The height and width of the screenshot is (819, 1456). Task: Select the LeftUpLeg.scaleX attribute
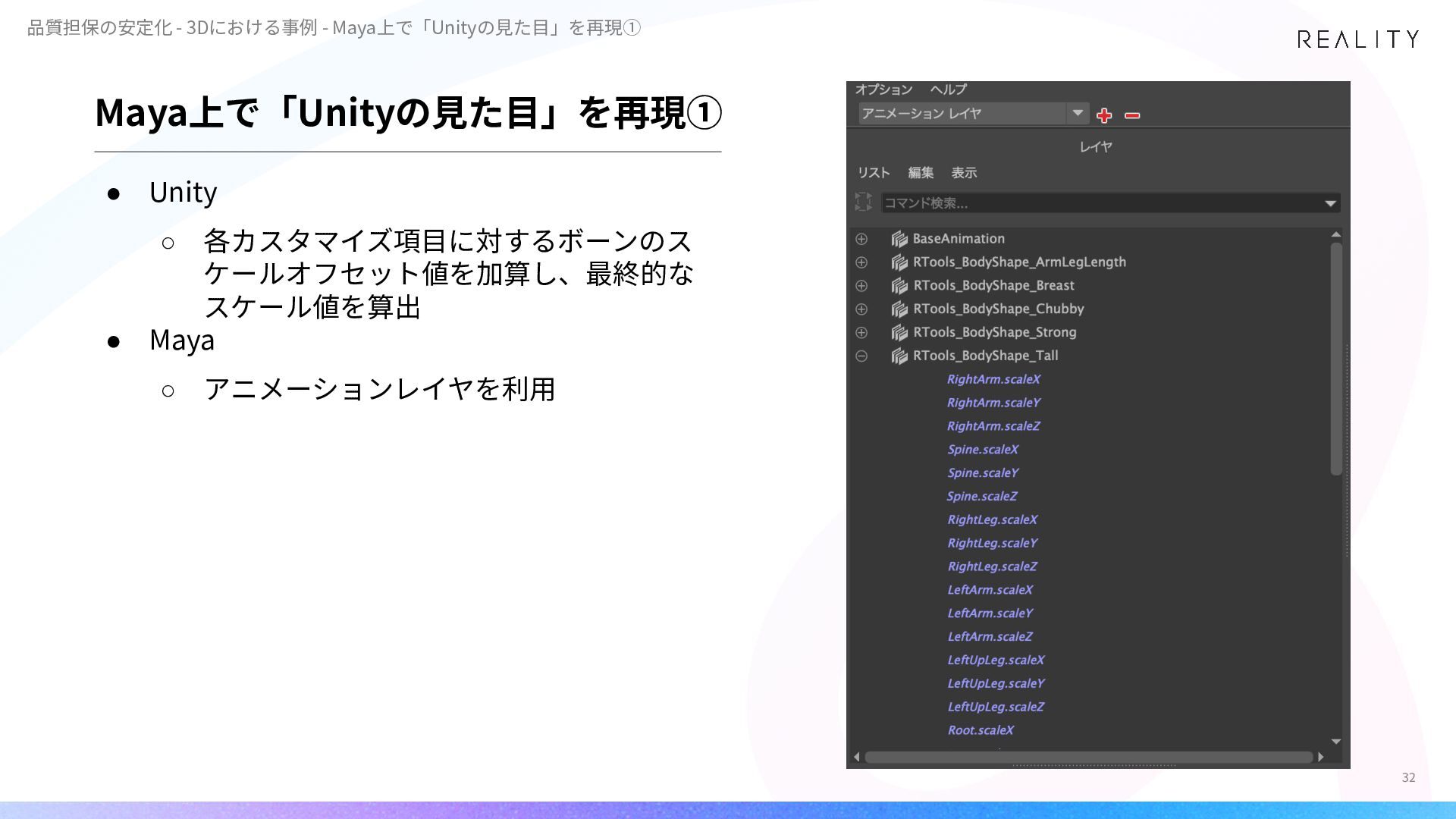point(996,661)
